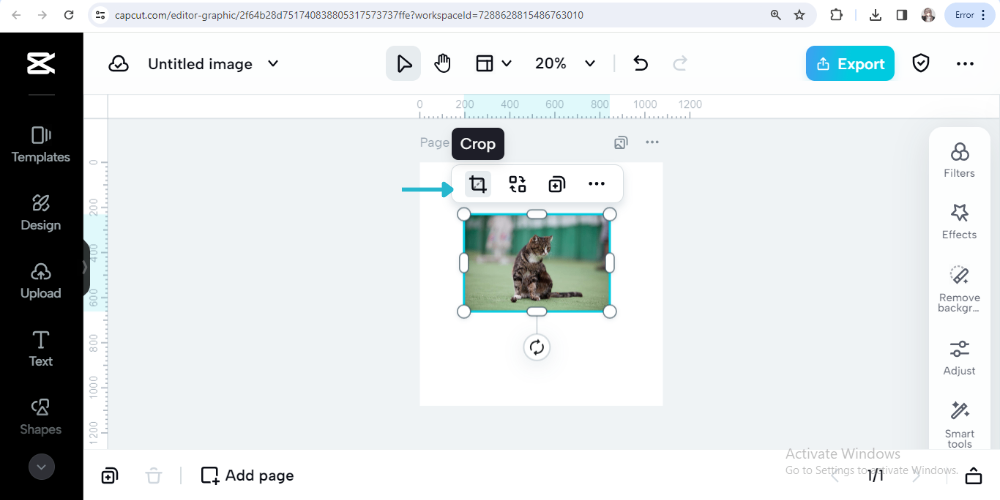Viewport: 1000px width, 500px height.
Task: Open the page more options menu
Action: coord(652,142)
